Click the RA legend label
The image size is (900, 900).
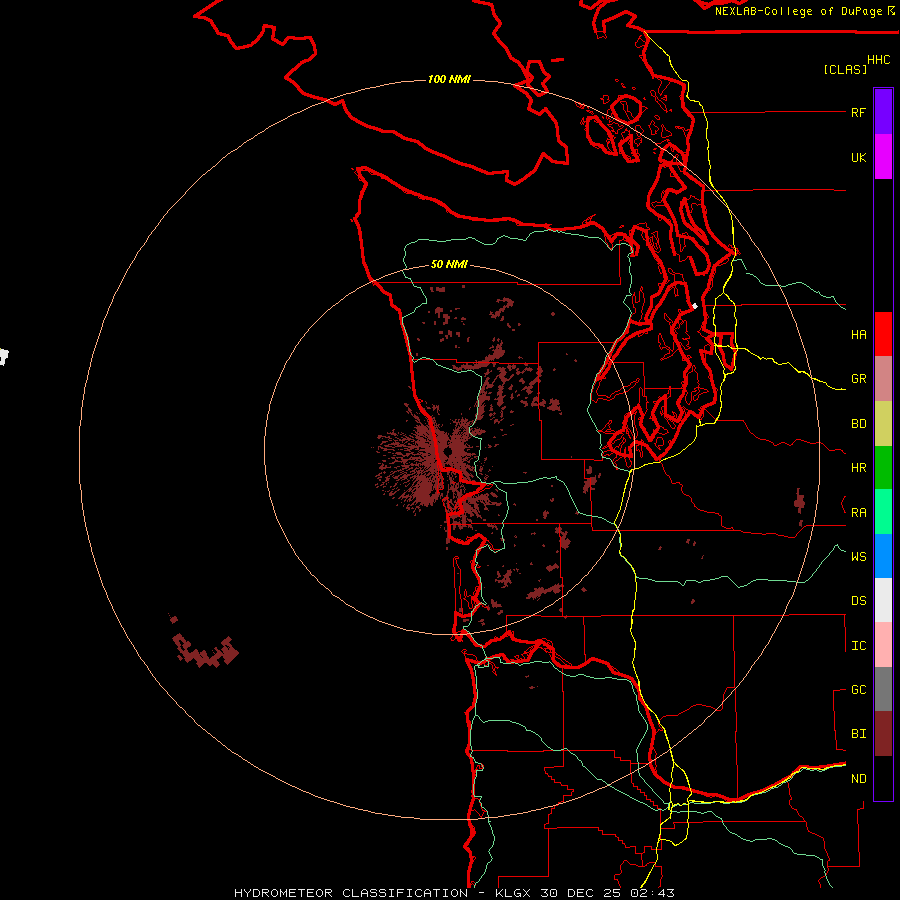(858, 513)
